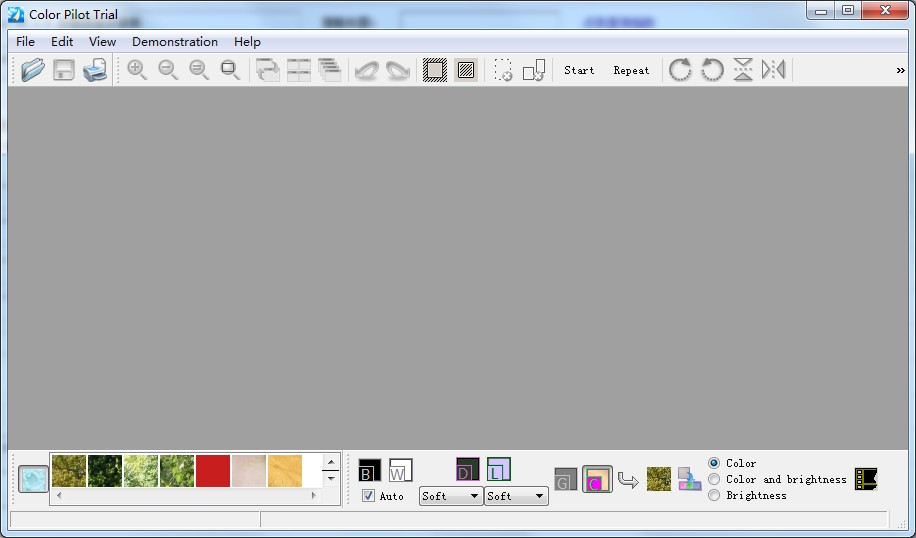Select the white point W icon

400,470
